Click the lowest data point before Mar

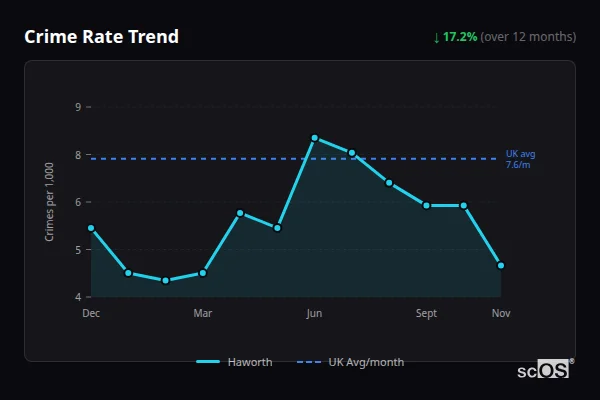[x=166, y=281]
